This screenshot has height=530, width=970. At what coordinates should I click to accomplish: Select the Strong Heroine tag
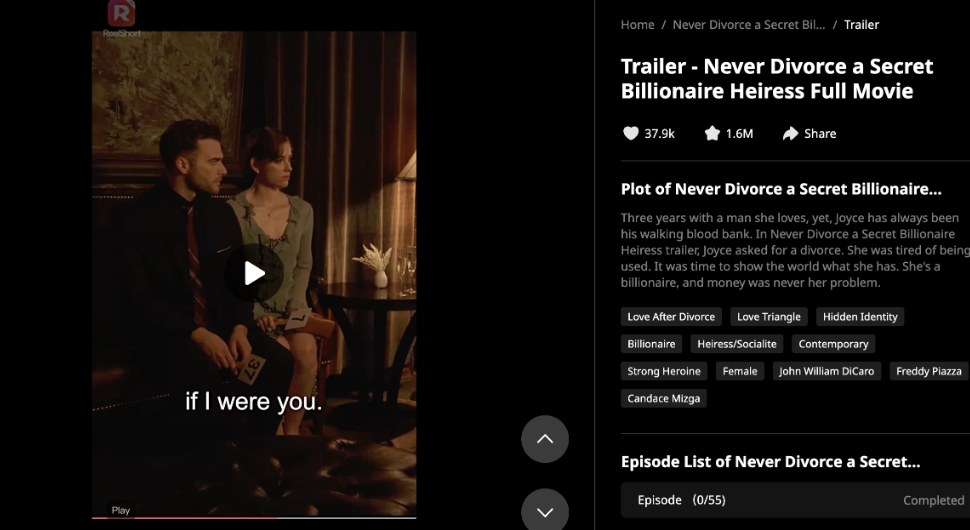[664, 371]
